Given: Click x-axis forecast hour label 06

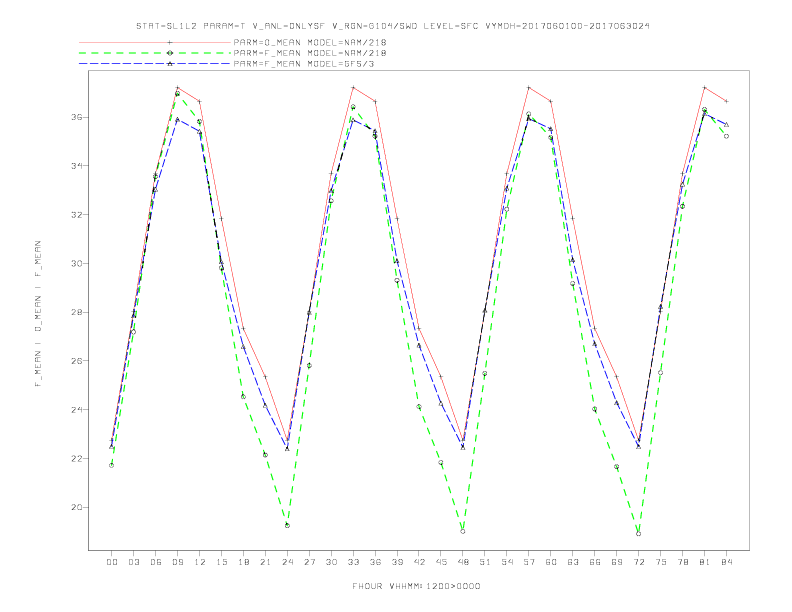Looking at the screenshot, I should pyautogui.click(x=156, y=562).
